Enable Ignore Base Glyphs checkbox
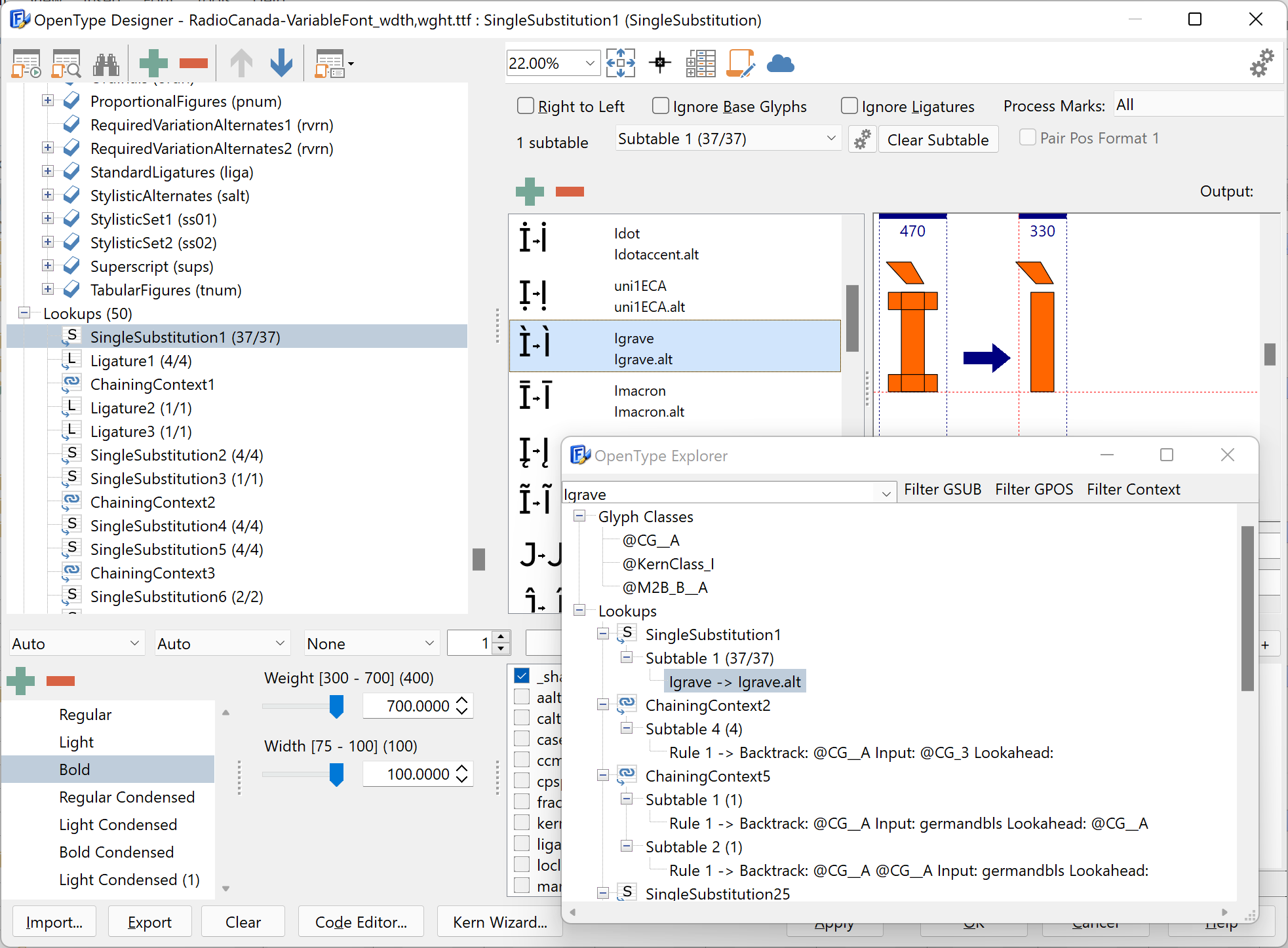Image resolution: width=1288 pixels, height=948 pixels. (661, 105)
